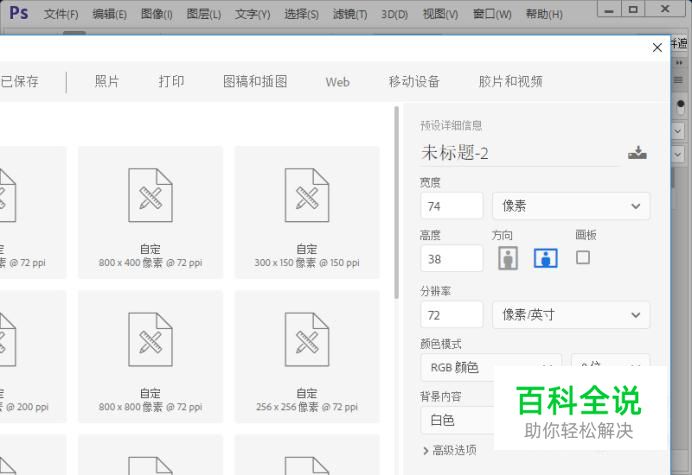The image size is (692, 475).
Task: Minimize the Photoshop window
Action: pyautogui.click(x=609, y=10)
